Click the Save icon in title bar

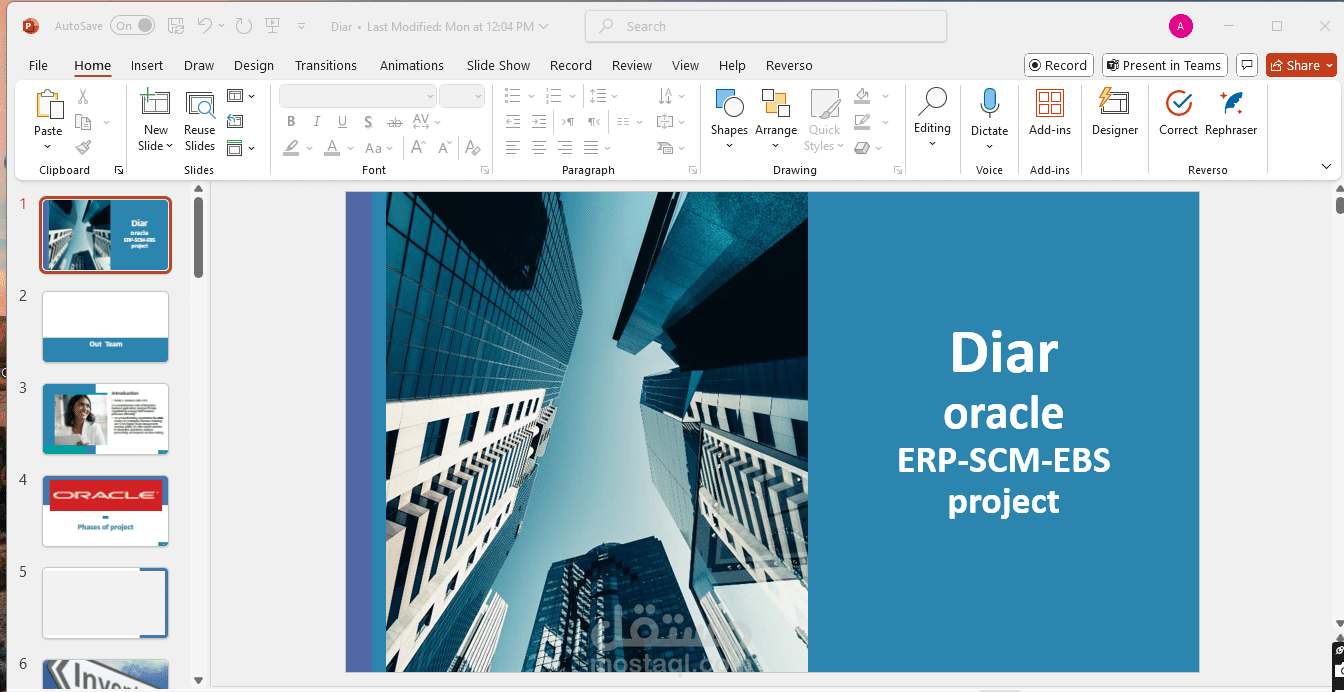tap(176, 26)
